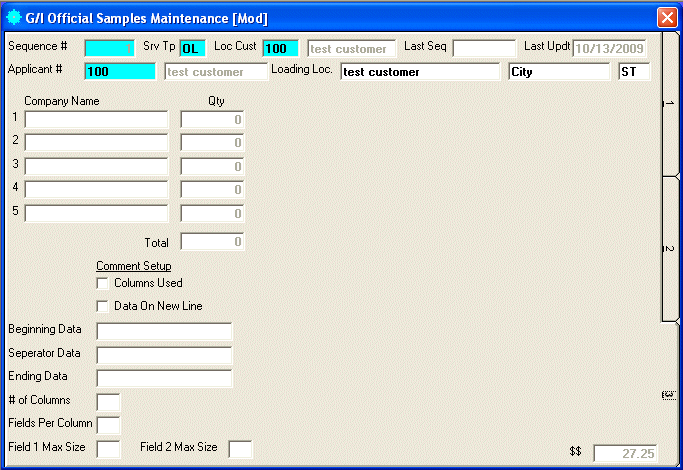Switch to vertical tab 1
The height and width of the screenshot is (470, 683).
[x=670, y=103]
